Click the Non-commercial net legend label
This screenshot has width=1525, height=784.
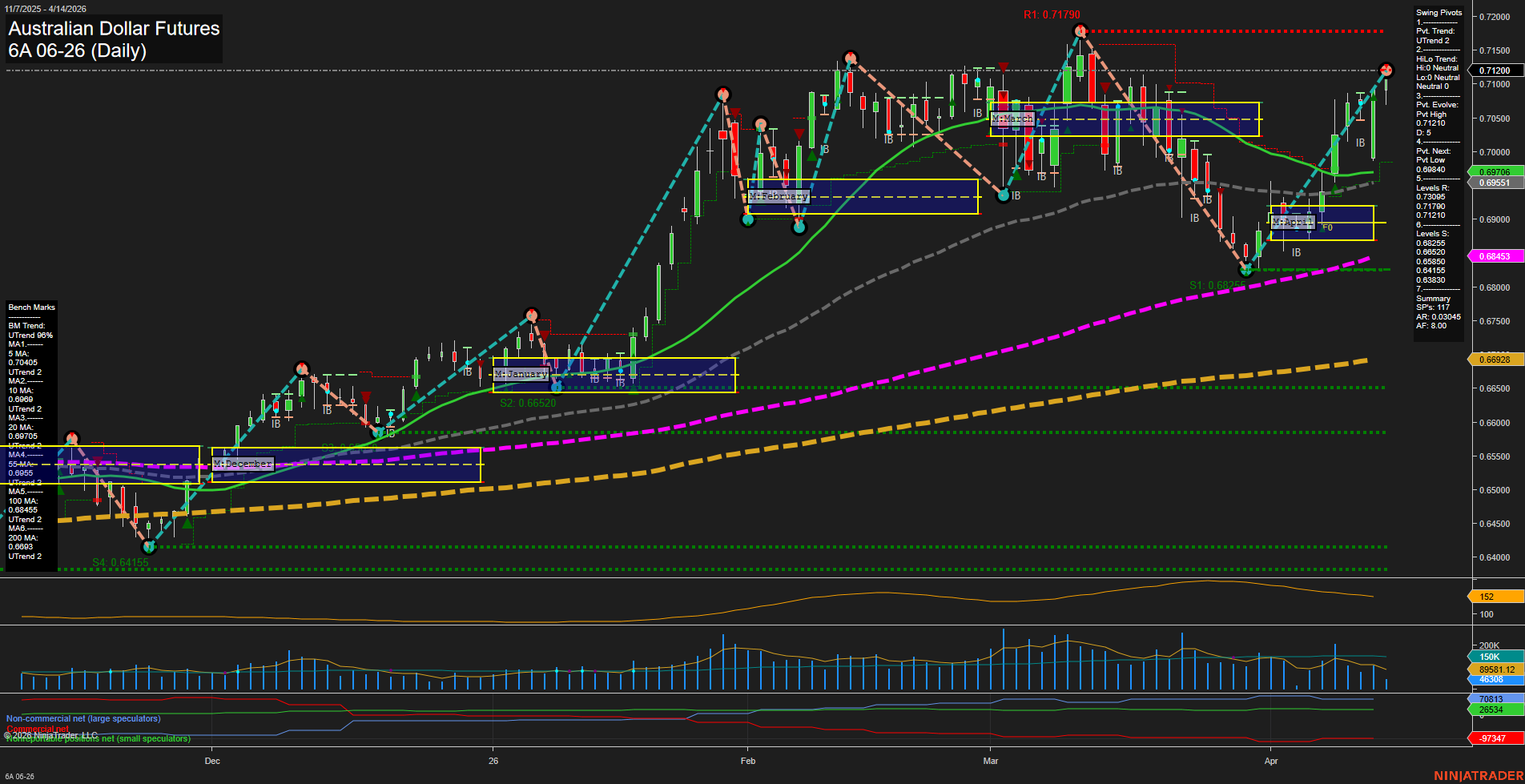[82, 718]
